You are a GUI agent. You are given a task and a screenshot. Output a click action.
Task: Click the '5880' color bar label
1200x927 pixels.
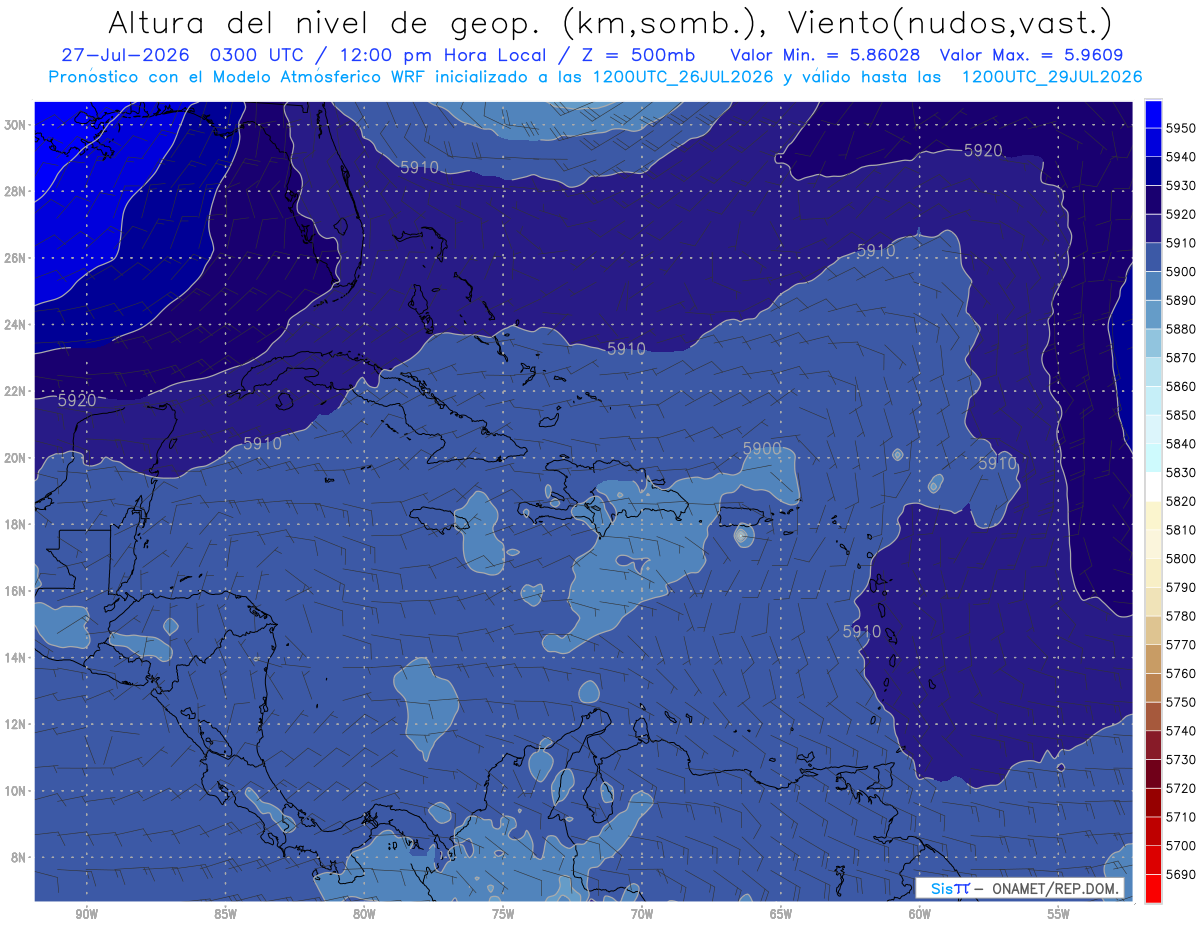pyautogui.click(x=1181, y=329)
